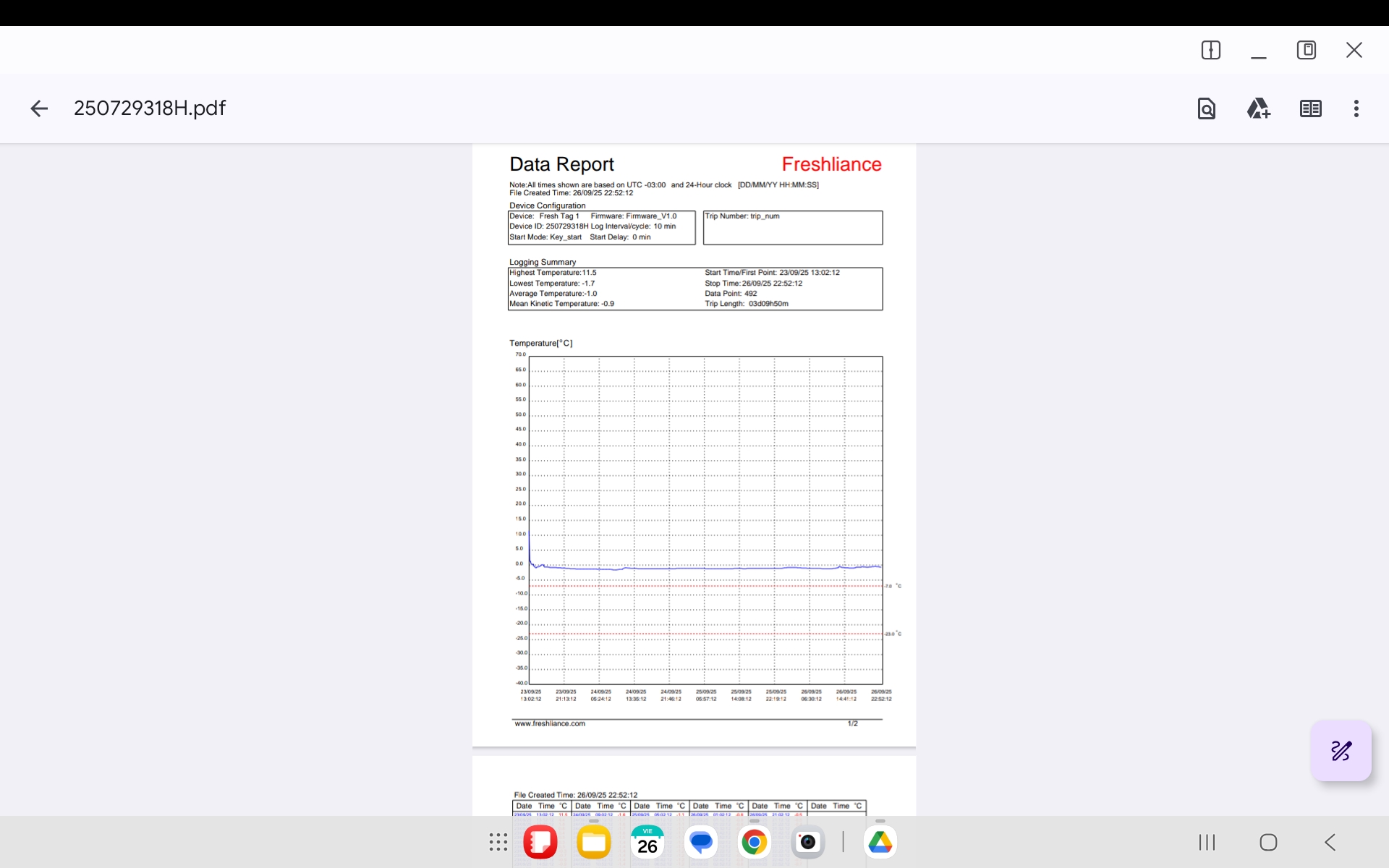Launch Chrome from the taskbar

tap(754, 842)
